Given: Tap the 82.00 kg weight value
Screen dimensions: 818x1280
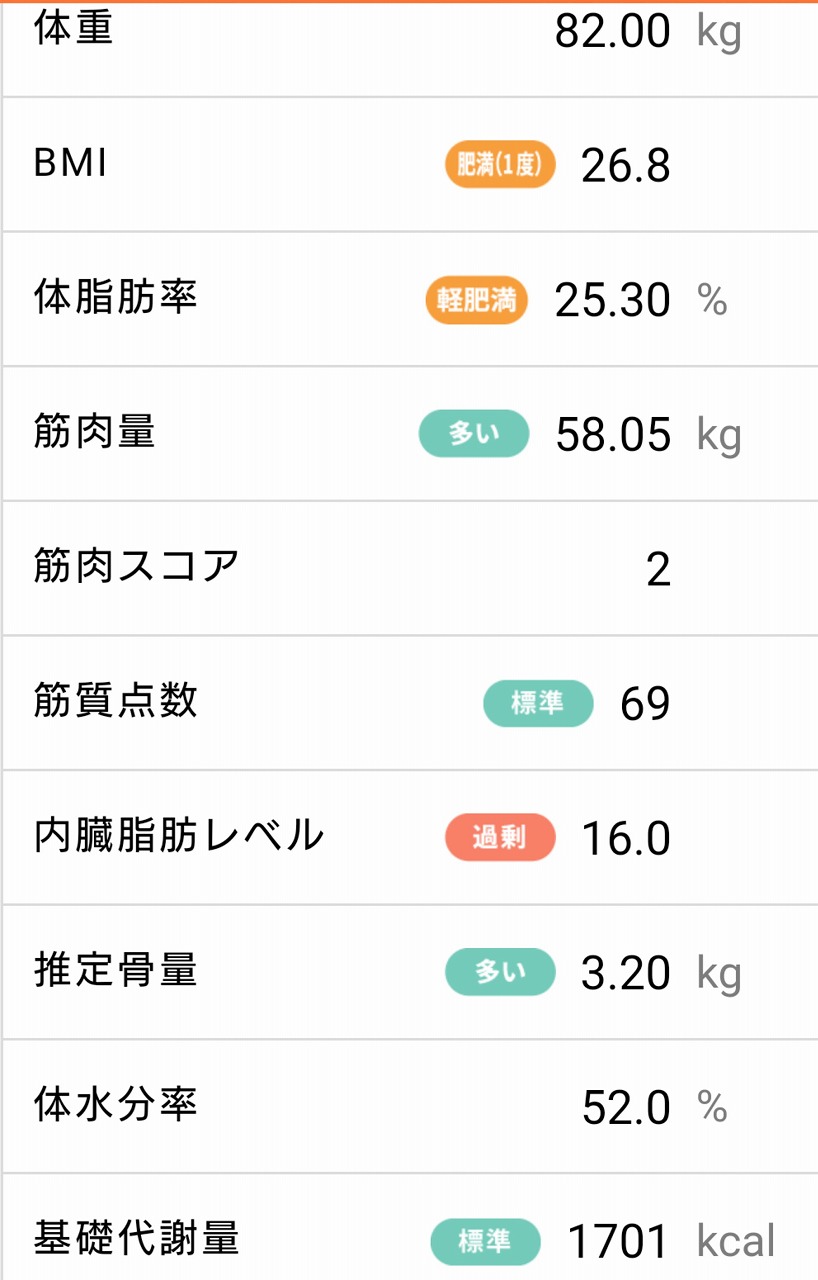Looking at the screenshot, I should tap(648, 32).
